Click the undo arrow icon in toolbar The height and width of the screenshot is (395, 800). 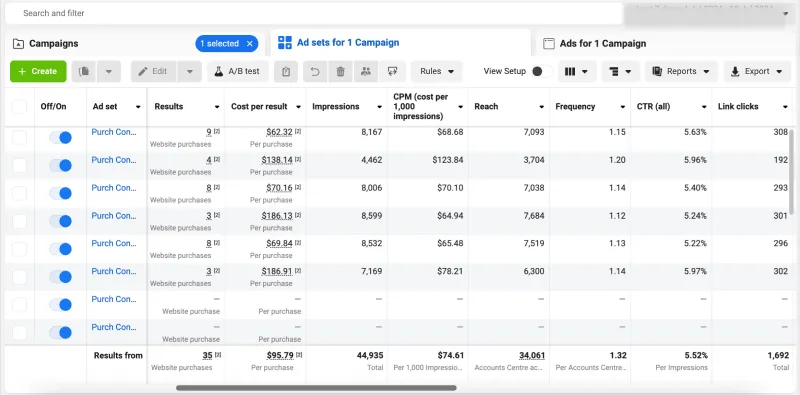point(315,71)
